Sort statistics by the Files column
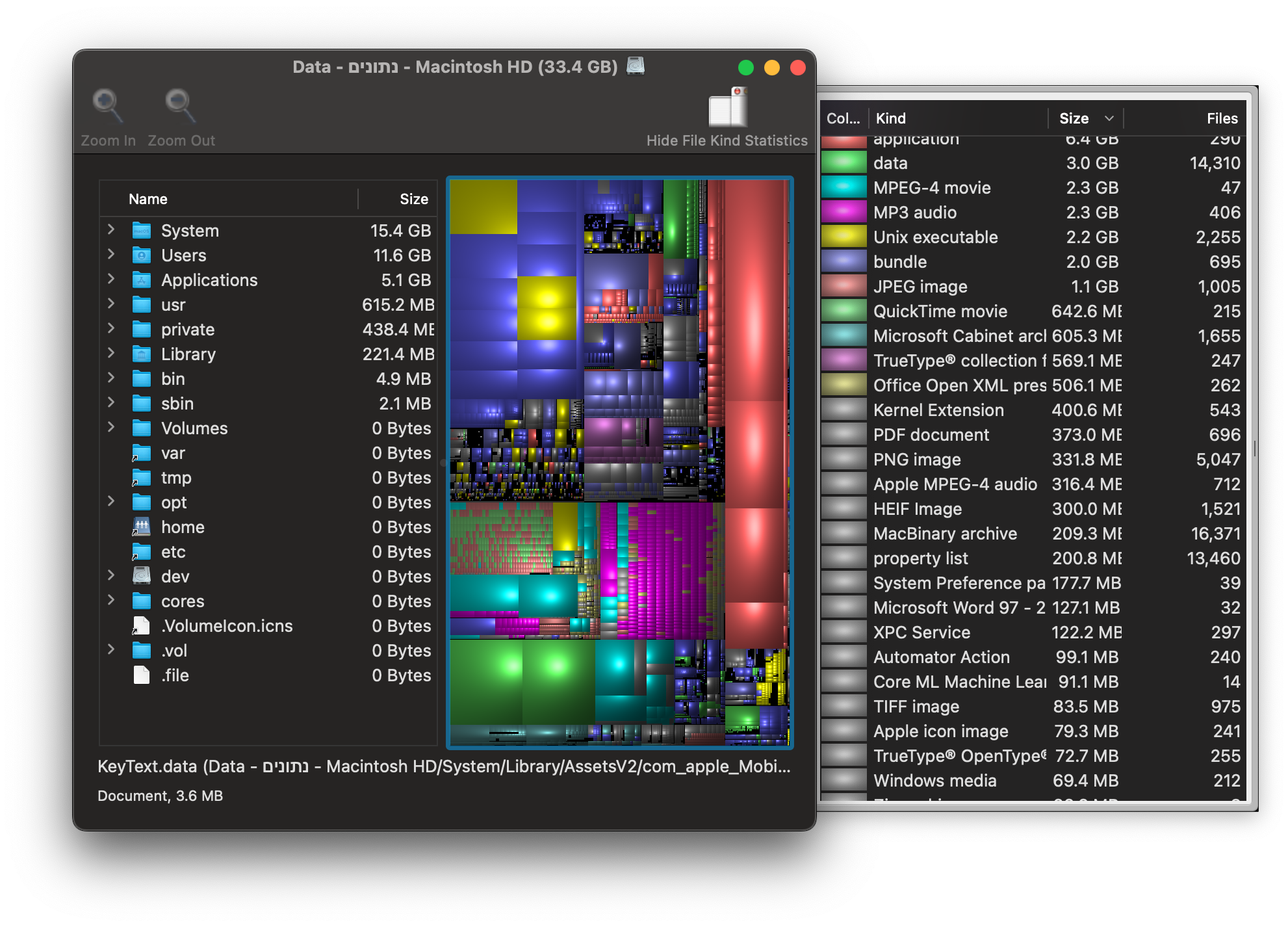1288x927 pixels. pos(1222,118)
